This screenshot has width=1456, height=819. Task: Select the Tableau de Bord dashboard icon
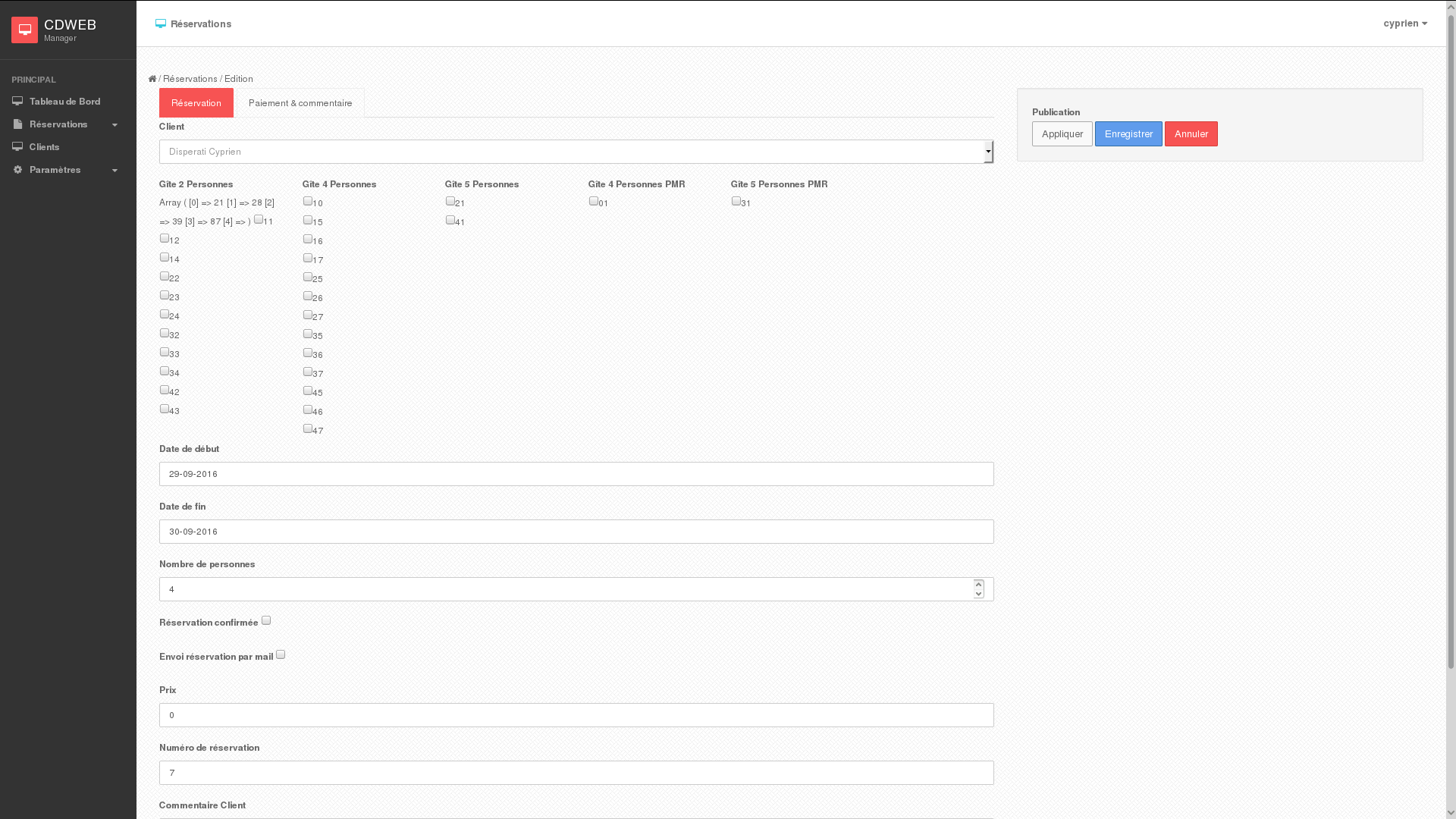tap(17, 100)
